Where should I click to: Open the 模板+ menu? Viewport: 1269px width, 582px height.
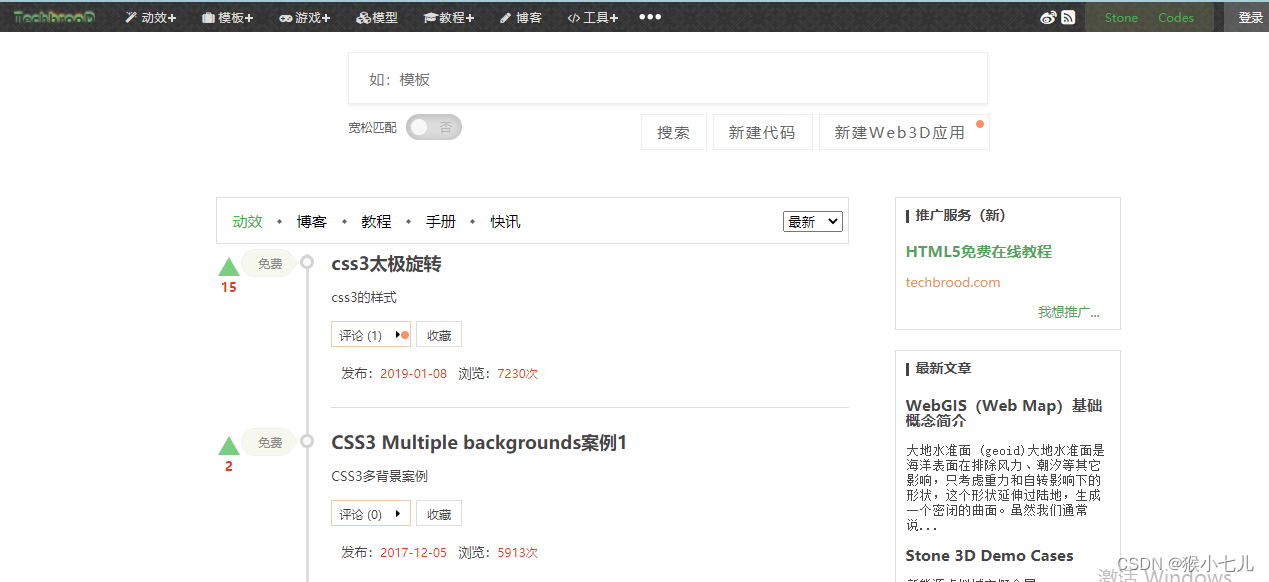click(227, 17)
